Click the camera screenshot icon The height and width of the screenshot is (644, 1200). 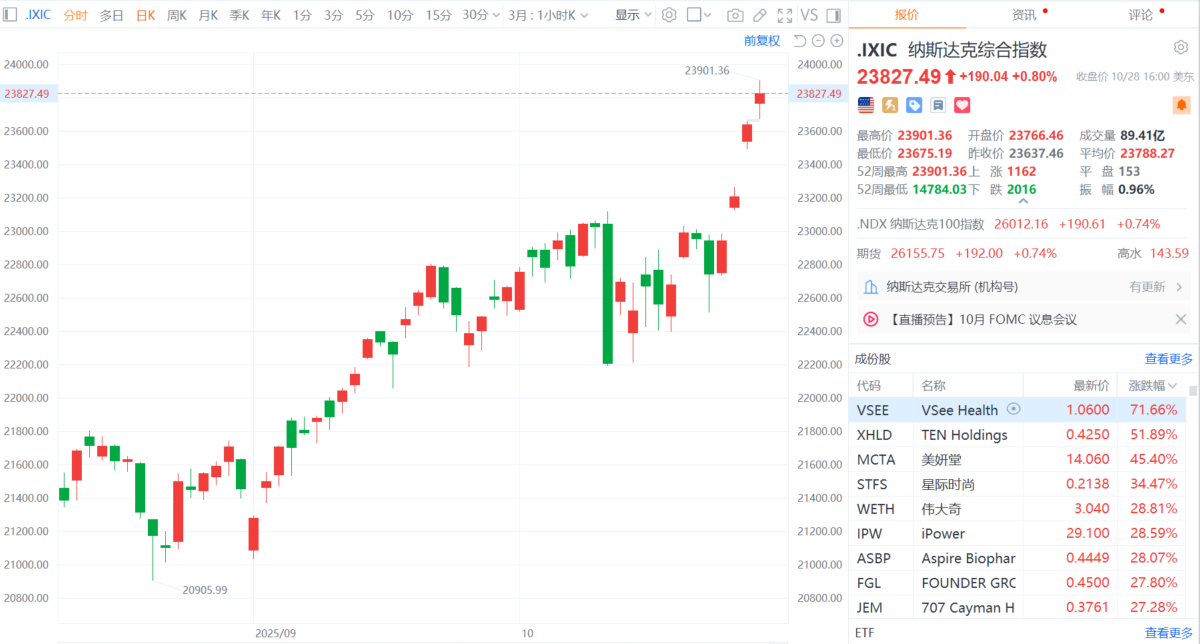click(x=735, y=15)
